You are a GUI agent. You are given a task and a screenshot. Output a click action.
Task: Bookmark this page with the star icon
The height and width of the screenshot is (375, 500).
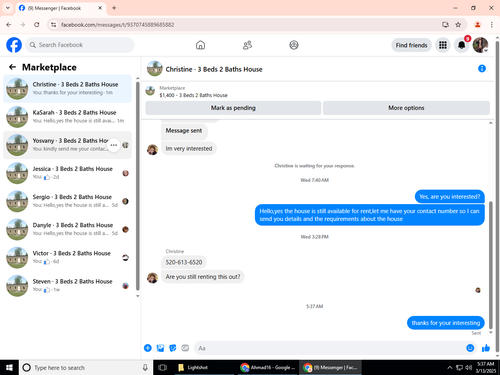click(x=458, y=25)
